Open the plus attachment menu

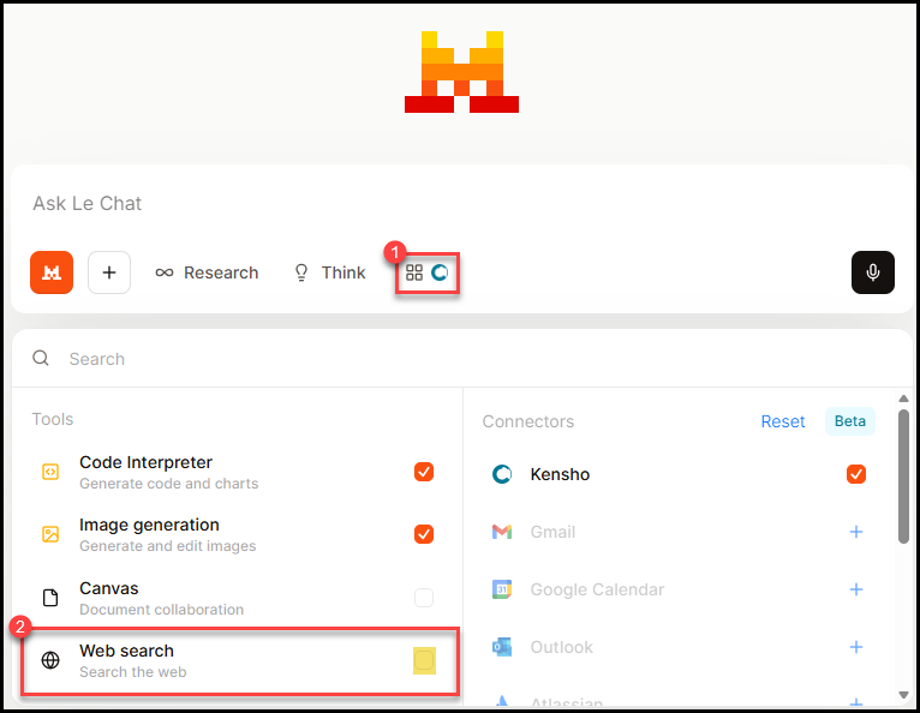coord(109,272)
